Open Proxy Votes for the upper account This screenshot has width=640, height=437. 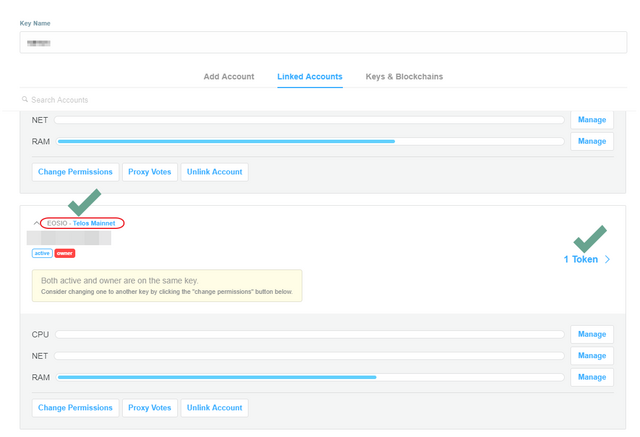(149, 172)
